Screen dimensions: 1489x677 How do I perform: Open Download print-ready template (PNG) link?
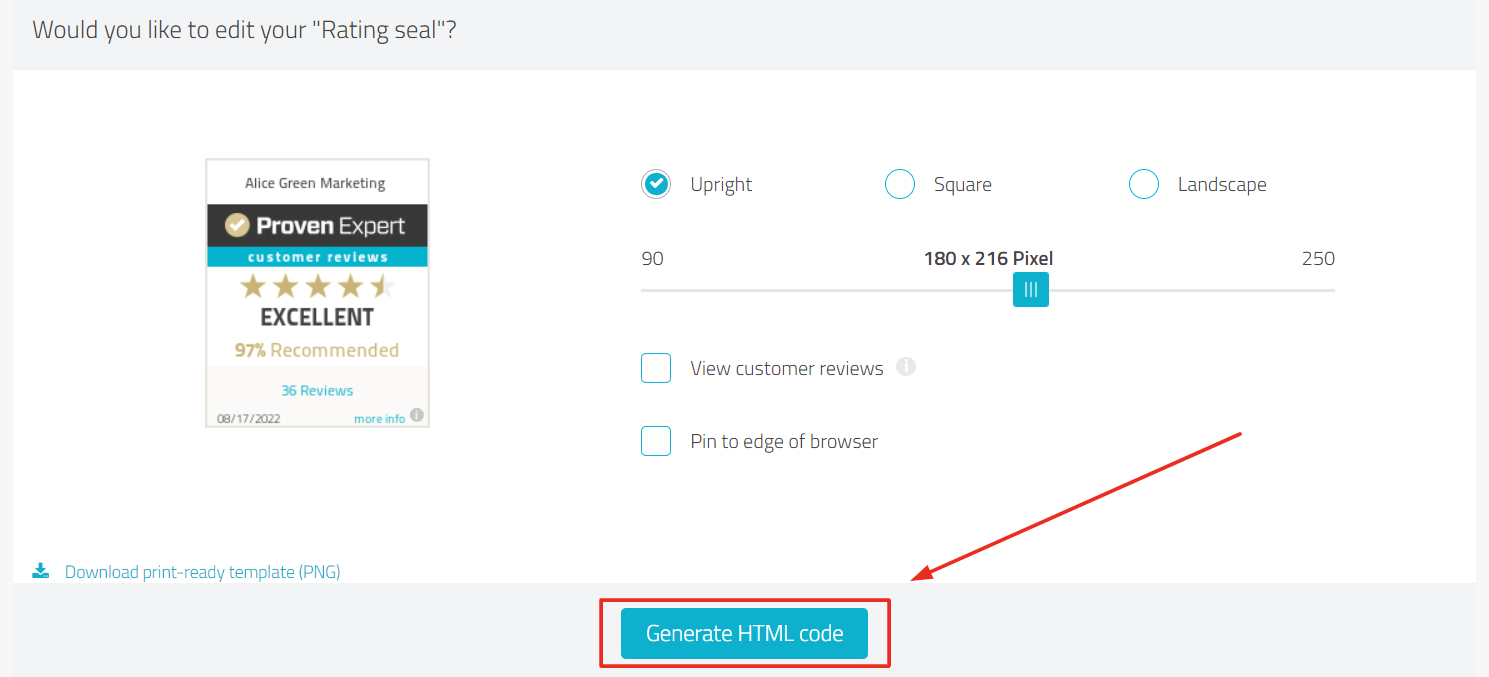[203, 572]
